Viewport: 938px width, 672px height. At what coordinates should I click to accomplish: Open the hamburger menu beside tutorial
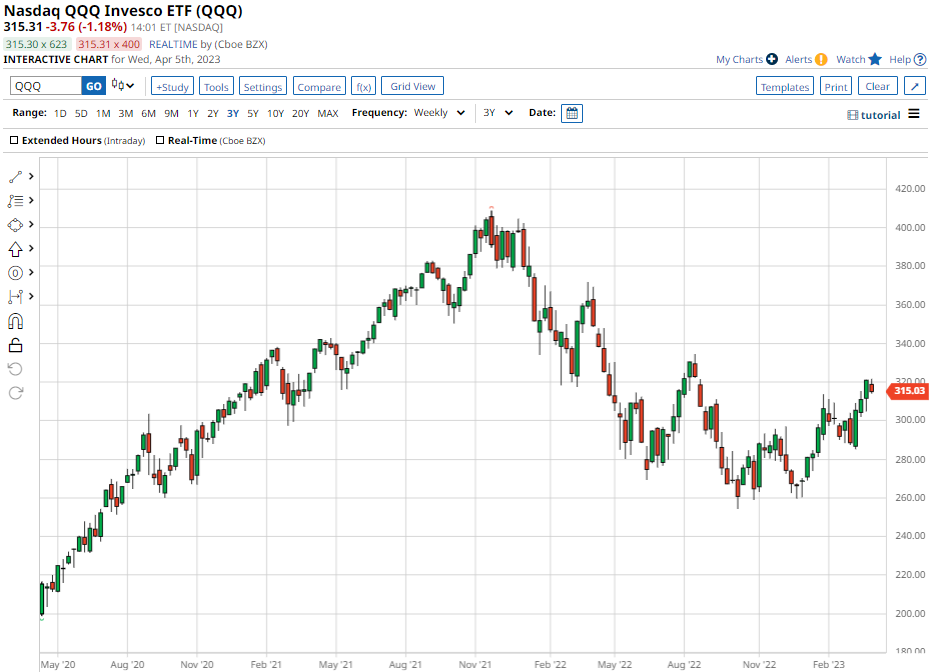913,114
